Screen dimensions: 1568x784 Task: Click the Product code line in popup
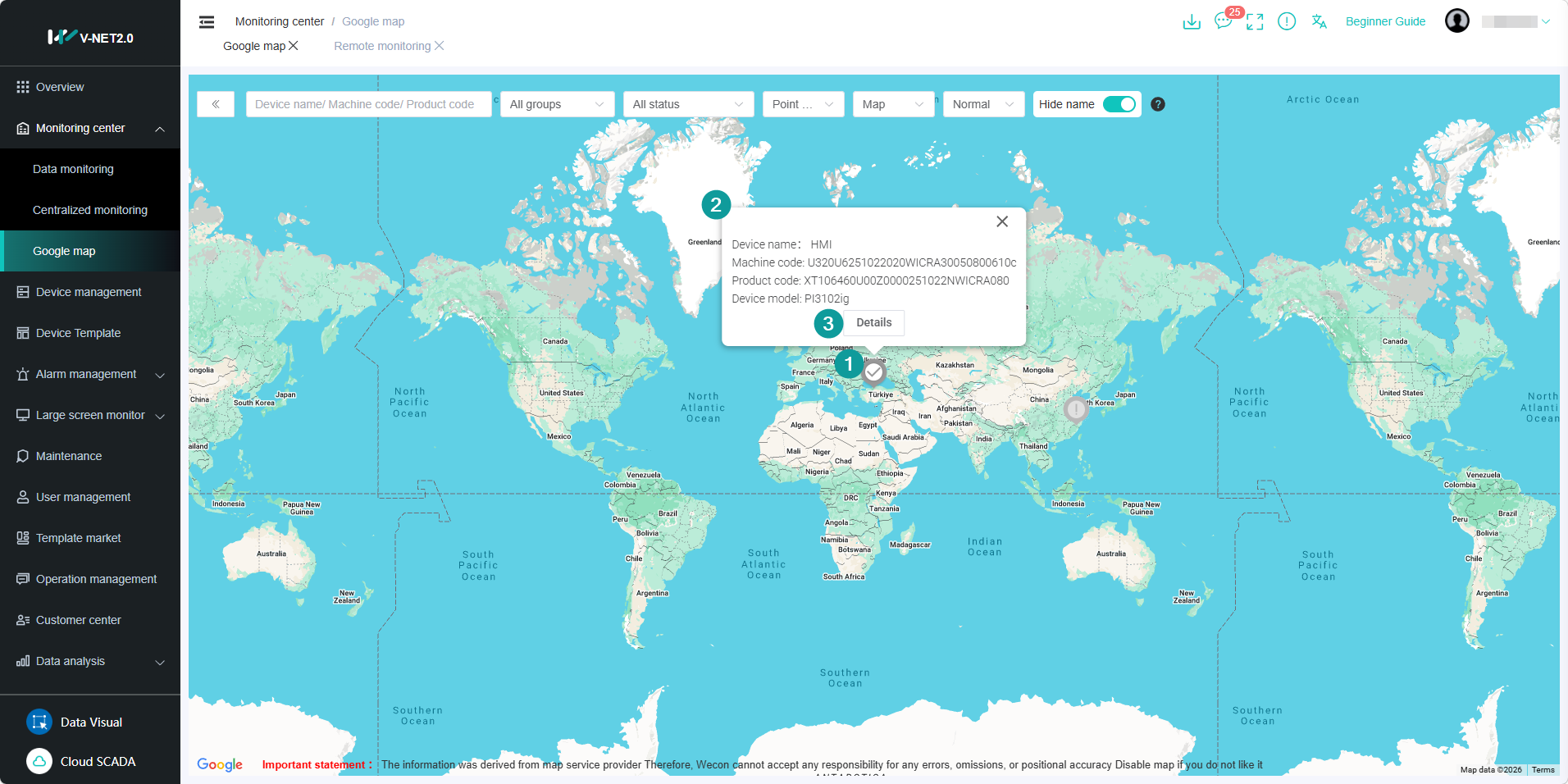point(870,280)
